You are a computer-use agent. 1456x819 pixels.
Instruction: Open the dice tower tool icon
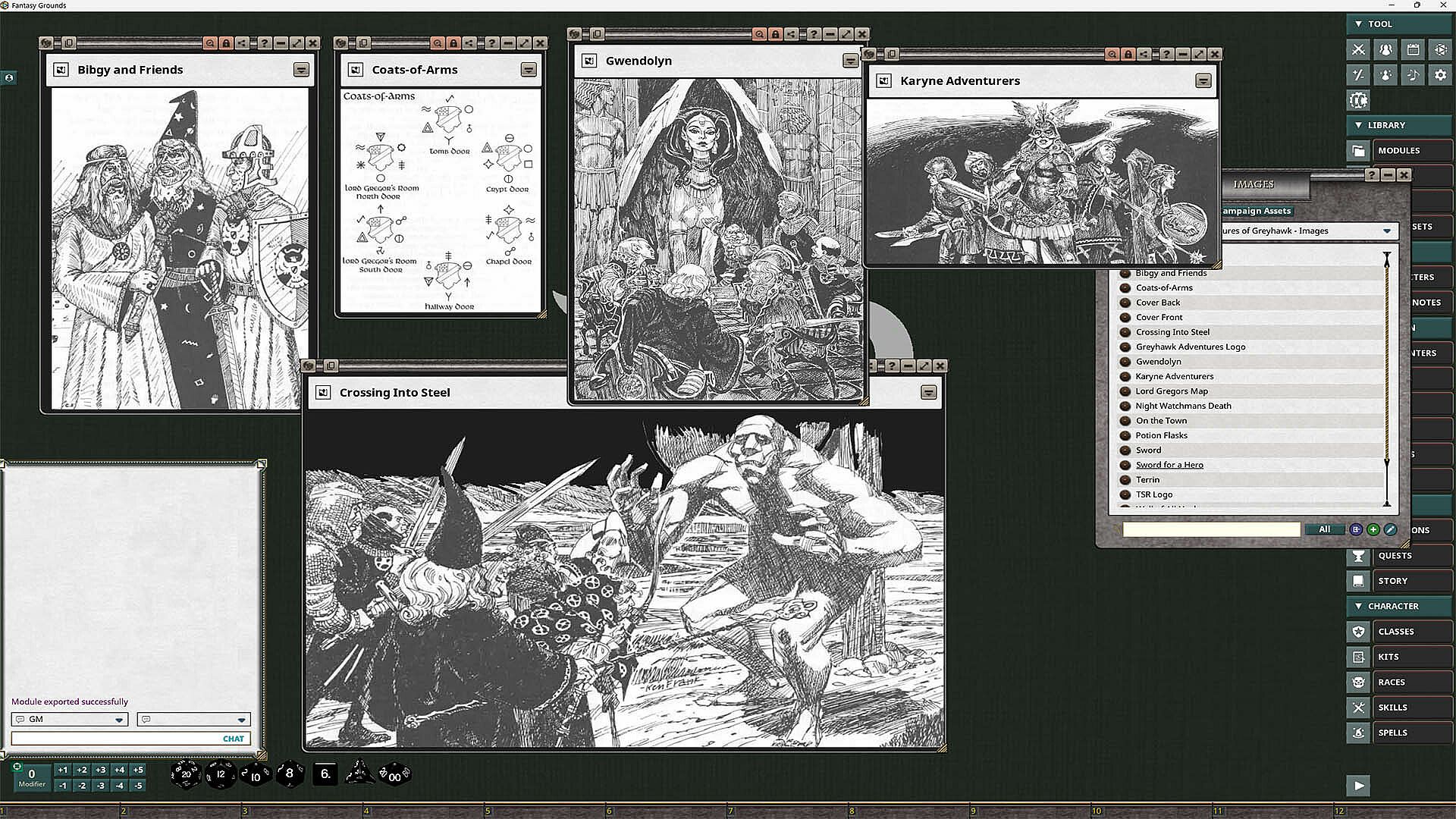click(x=1440, y=50)
